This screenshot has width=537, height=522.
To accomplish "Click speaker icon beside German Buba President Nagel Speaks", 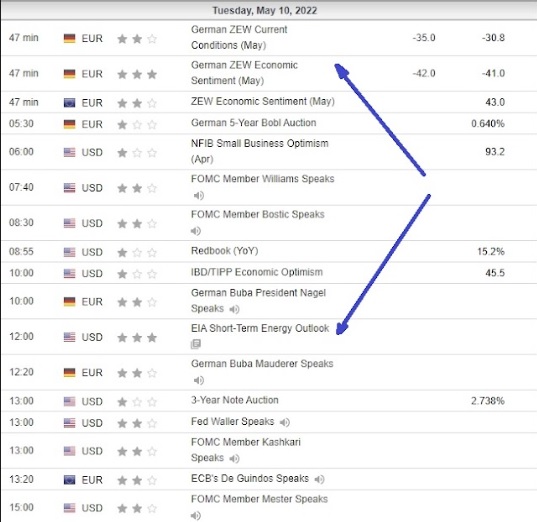I will 234,310.
